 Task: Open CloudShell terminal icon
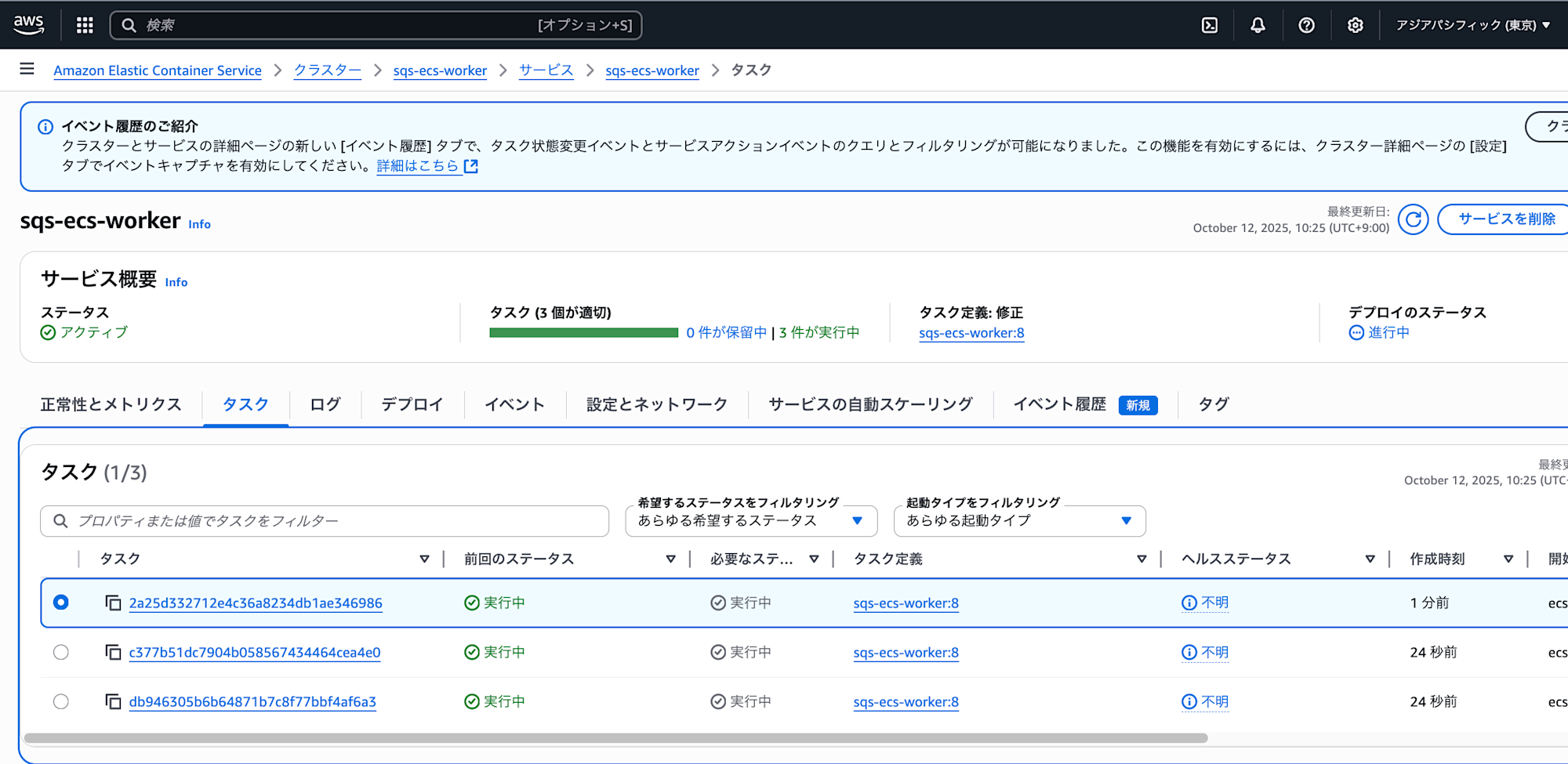pyautogui.click(x=1210, y=25)
